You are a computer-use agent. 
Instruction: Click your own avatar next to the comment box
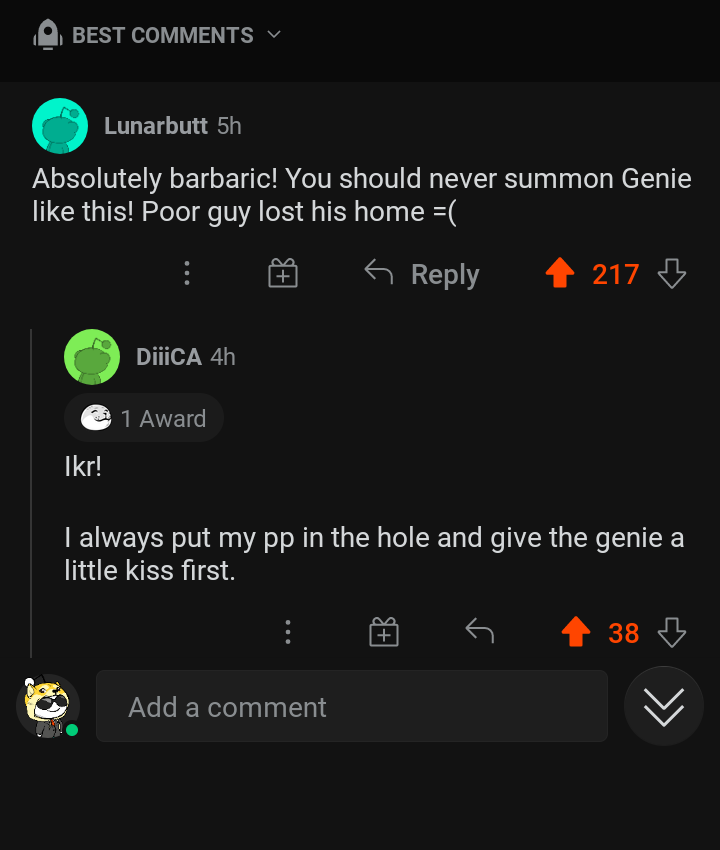[47, 707]
